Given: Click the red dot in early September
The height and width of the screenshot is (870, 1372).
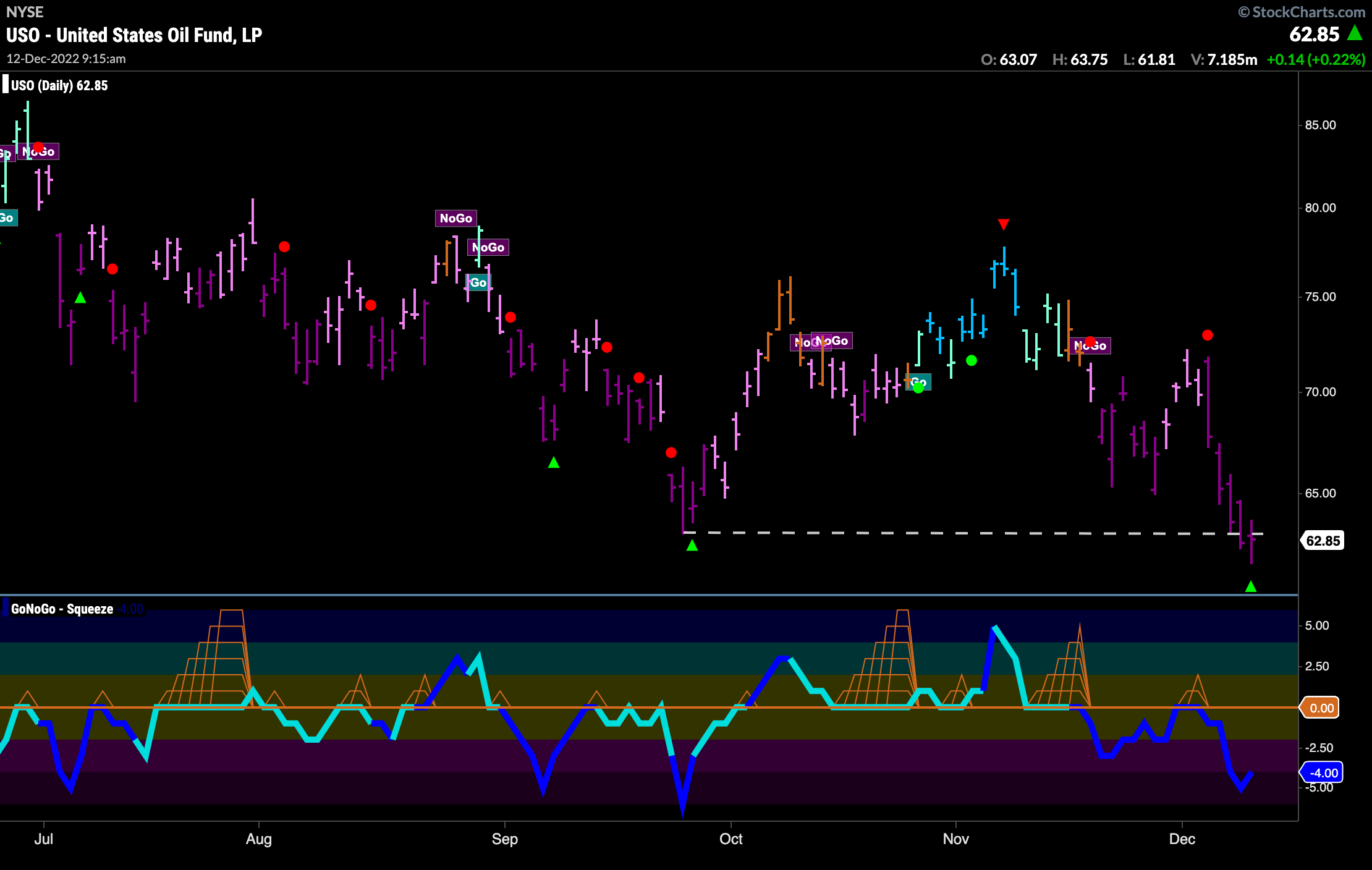Looking at the screenshot, I should click(510, 318).
